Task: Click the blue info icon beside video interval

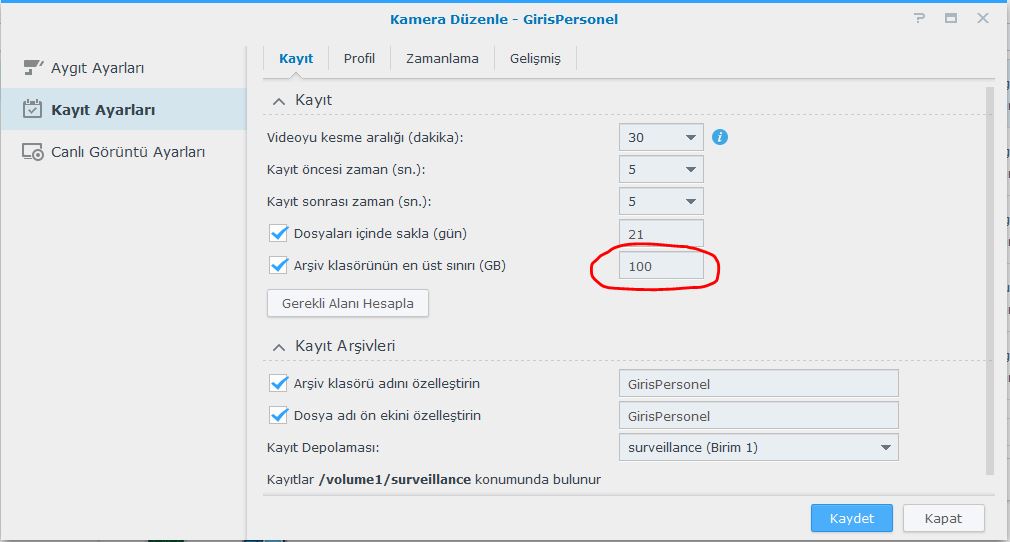Action: (719, 137)
